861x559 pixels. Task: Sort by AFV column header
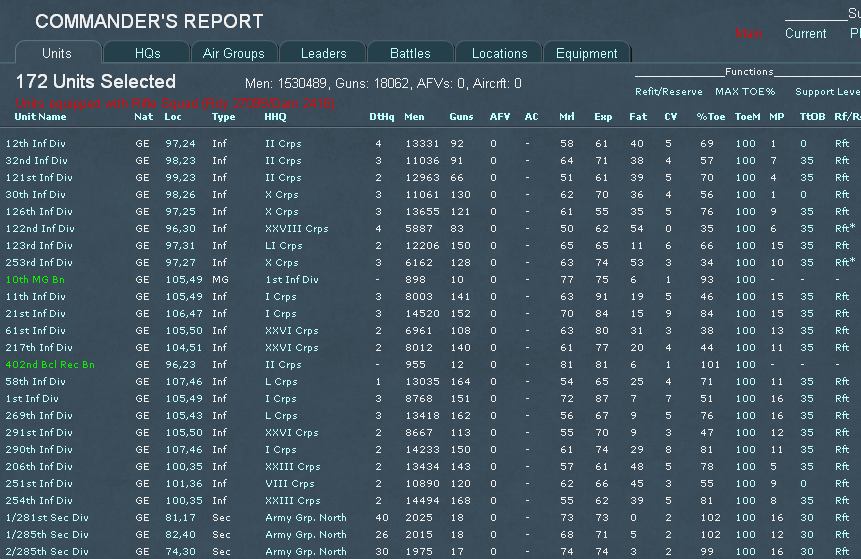500,116
